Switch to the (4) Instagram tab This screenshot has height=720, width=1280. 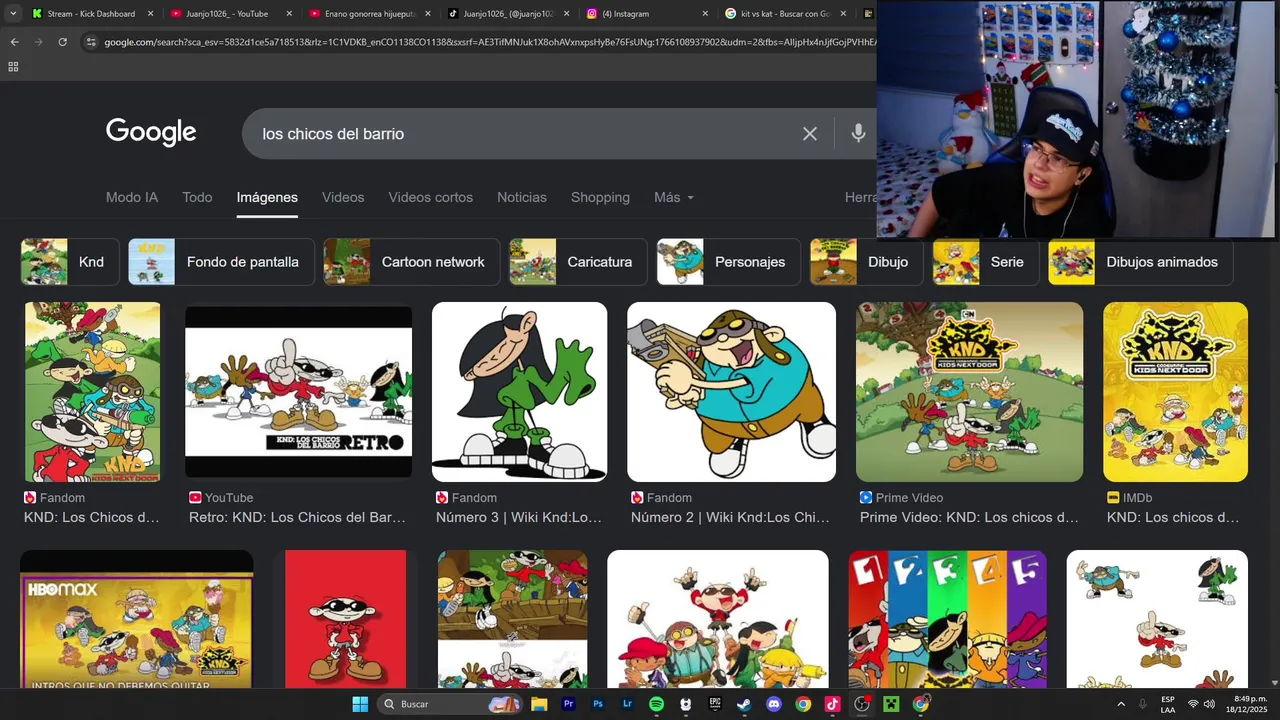(646, 14)
